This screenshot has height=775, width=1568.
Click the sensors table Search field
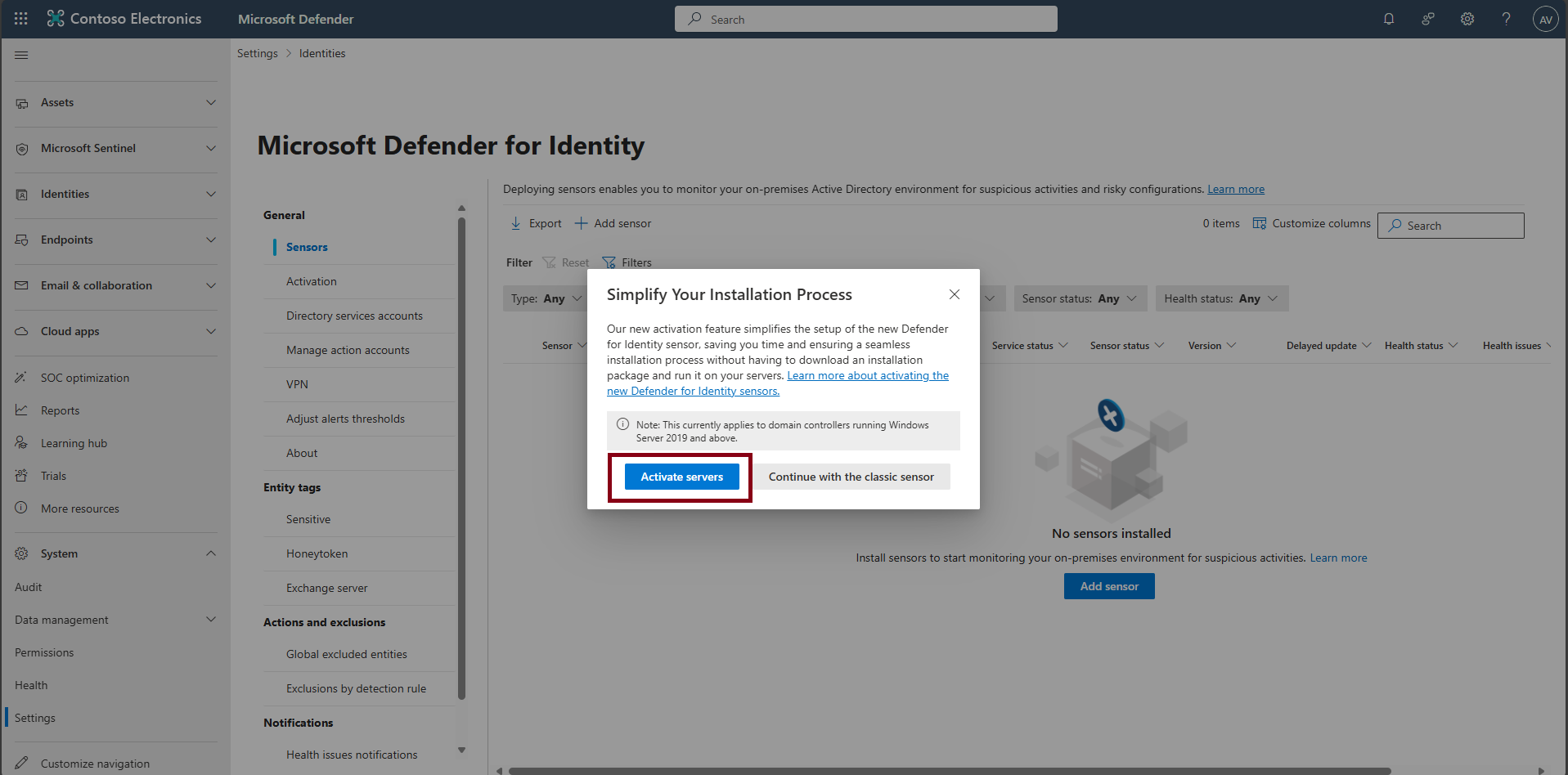pos(1451,226)
